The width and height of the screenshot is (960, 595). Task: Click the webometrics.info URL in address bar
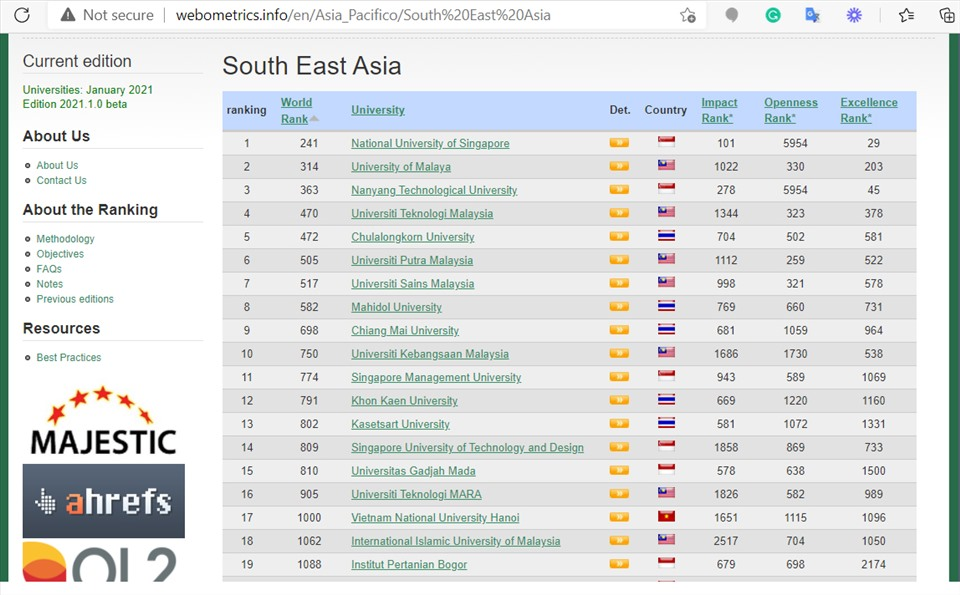(363, 15)
